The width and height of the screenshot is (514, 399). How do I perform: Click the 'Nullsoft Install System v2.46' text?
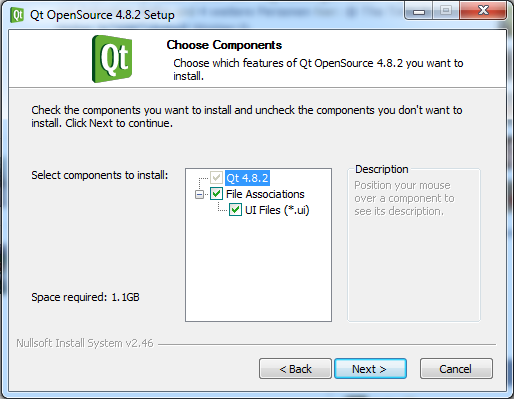pyautogui.click(x=85, y=343)
